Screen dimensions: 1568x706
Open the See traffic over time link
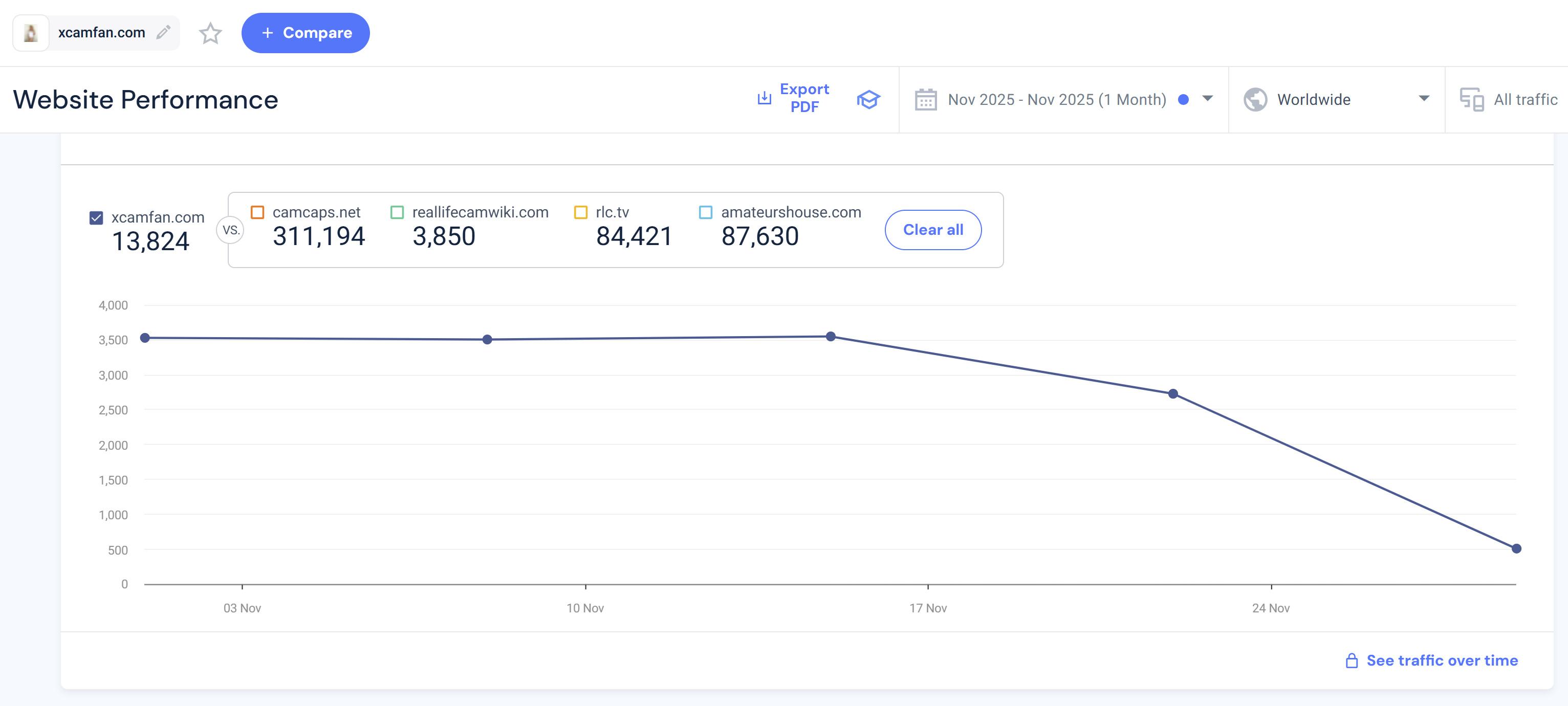(x=1442, y=661)
